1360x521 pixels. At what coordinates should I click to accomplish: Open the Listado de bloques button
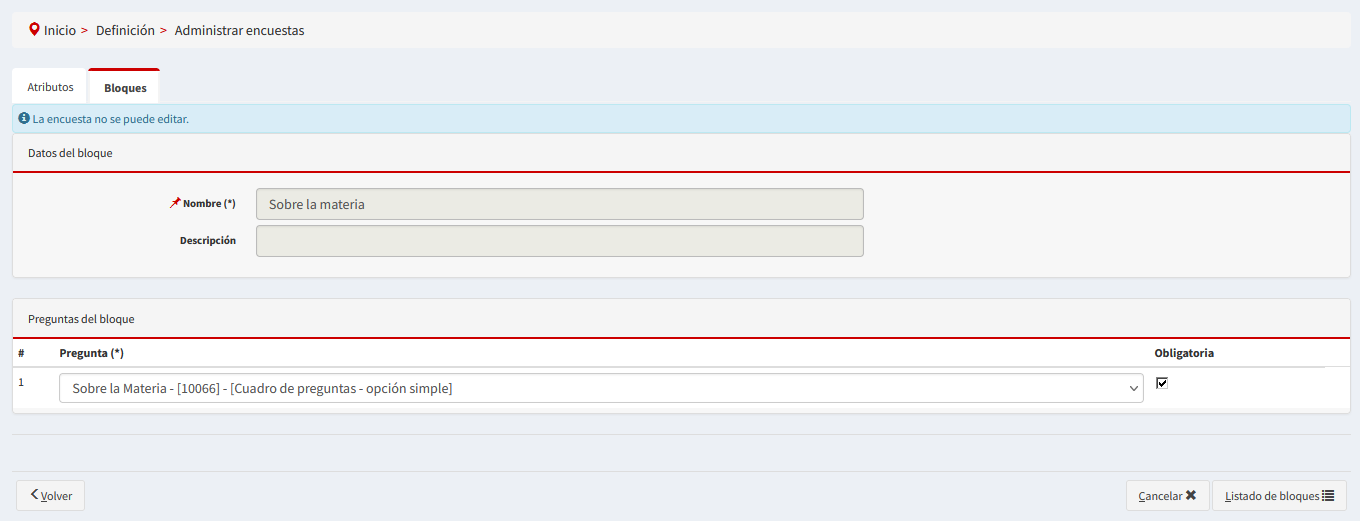pos(1280,496)
